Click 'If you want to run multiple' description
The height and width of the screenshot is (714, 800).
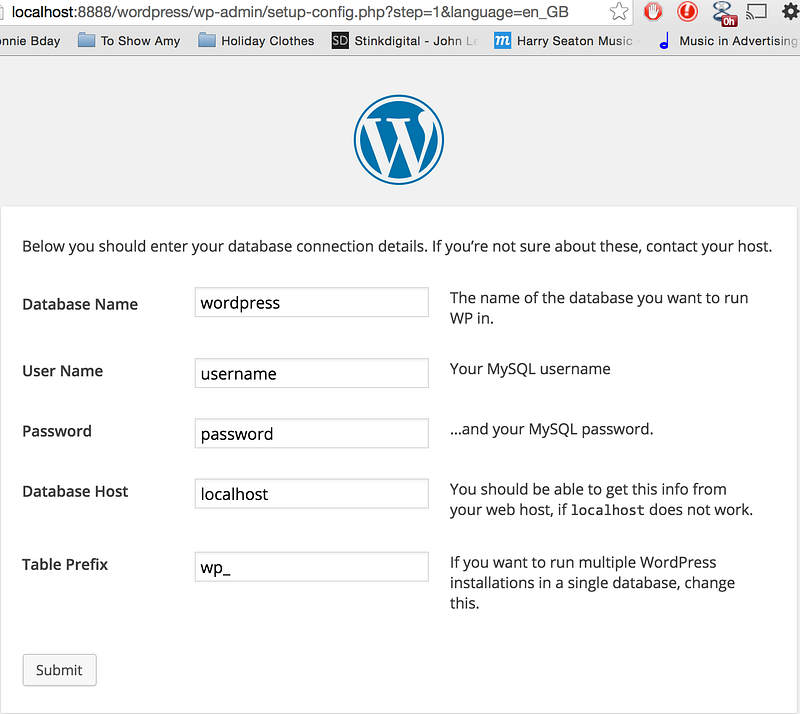point(592,583)
